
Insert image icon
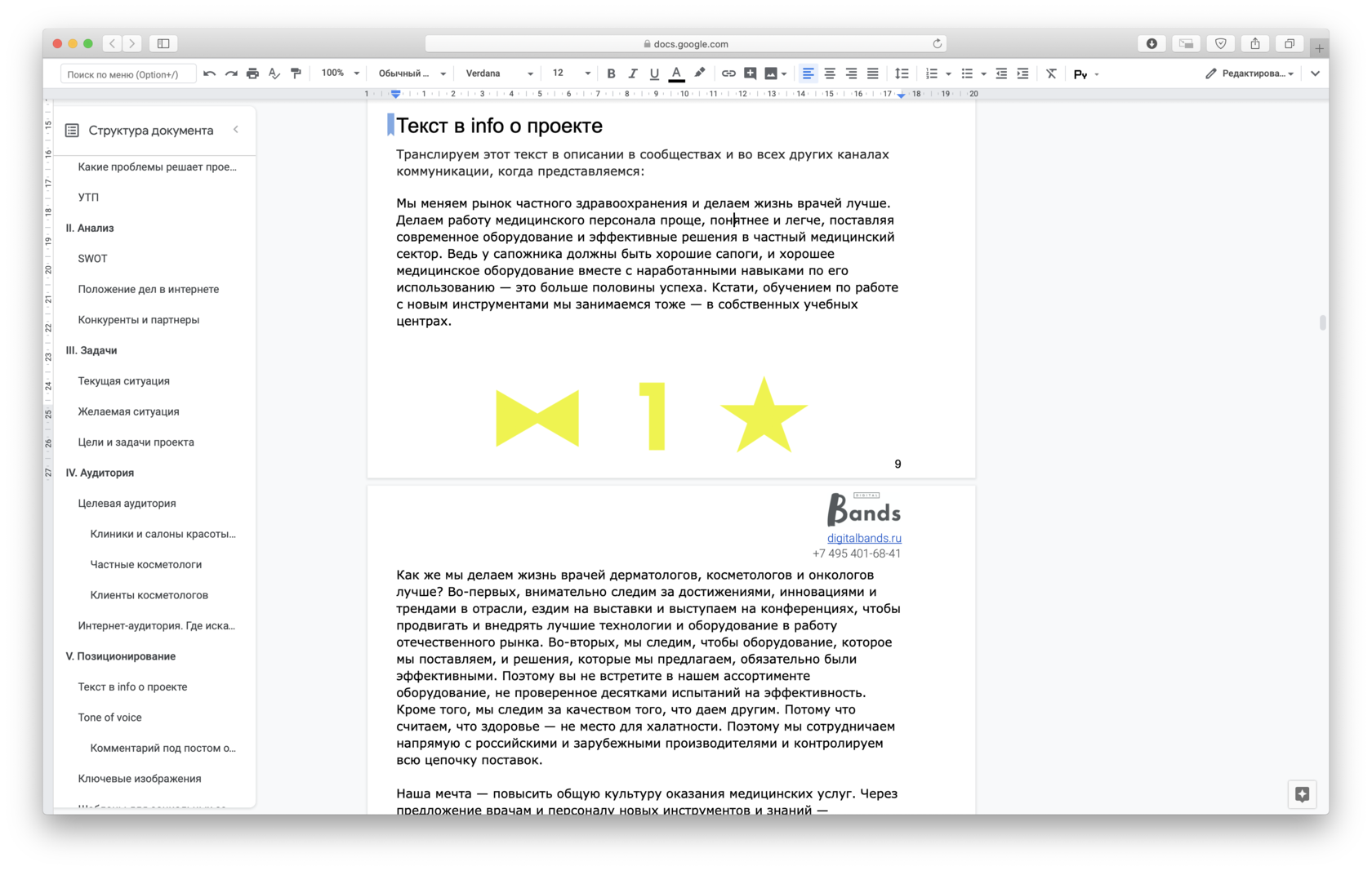pos(771,73)
